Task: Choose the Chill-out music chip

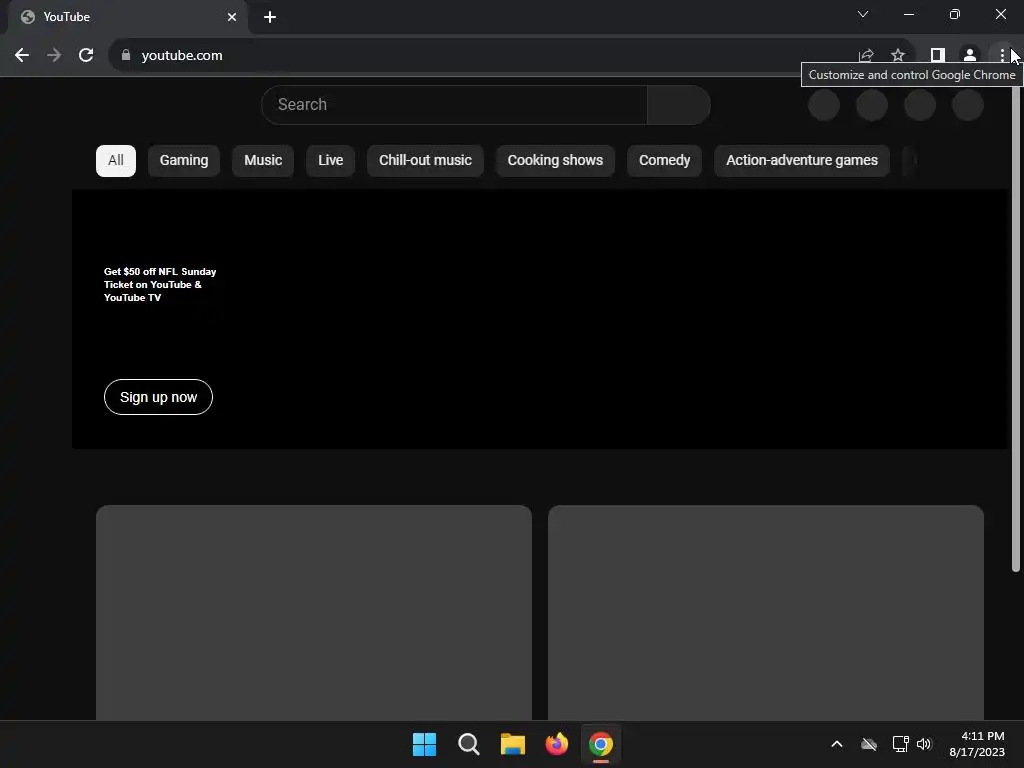Action: 425,161
